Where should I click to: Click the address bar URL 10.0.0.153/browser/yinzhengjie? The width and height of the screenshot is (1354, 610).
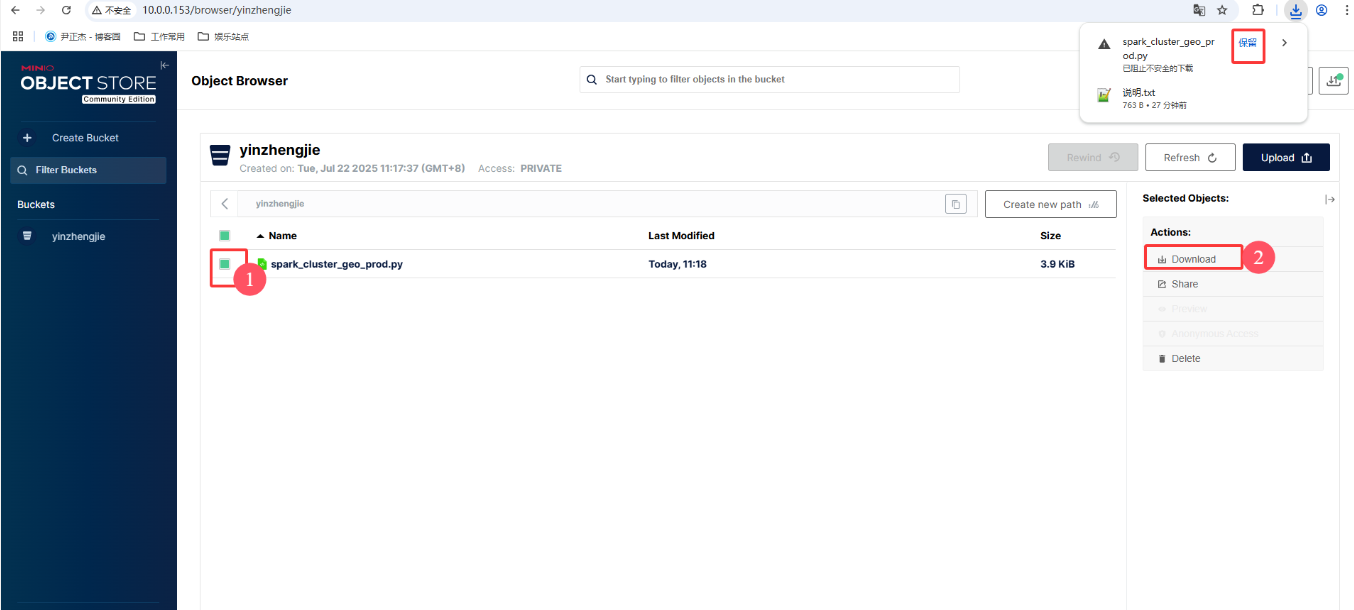tap(216, 10)
